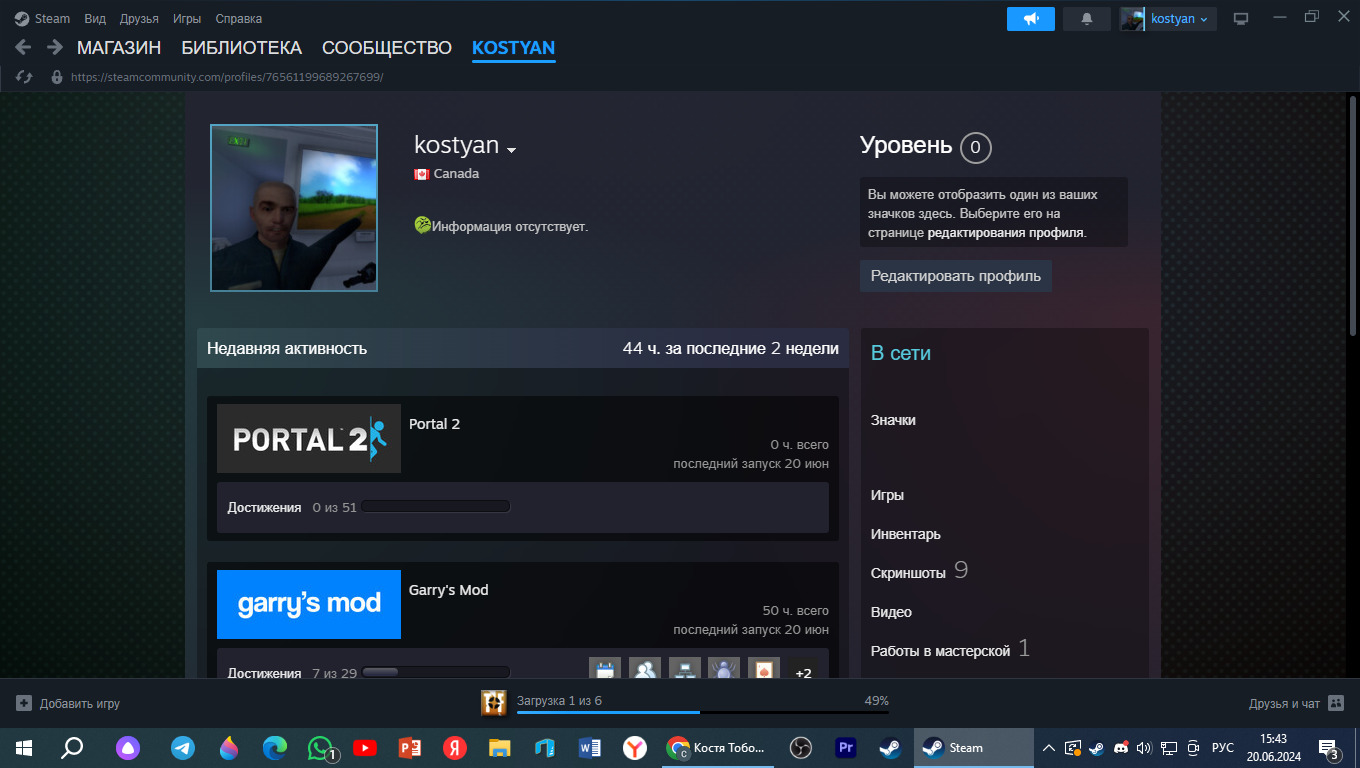1360x768 pixels.
Task: Expand the arrow beside the kostyan profile name
Action: 511,150
